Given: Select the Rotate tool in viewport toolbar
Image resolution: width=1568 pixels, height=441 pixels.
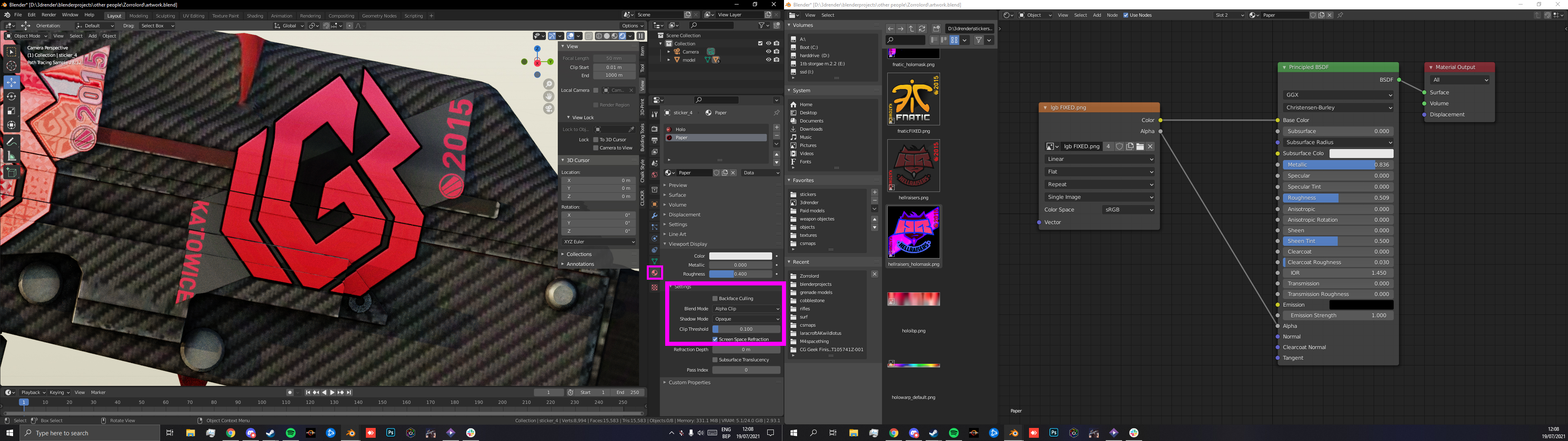Looking at the screenshot, I should pyautogui.click(x=11, y=96).
